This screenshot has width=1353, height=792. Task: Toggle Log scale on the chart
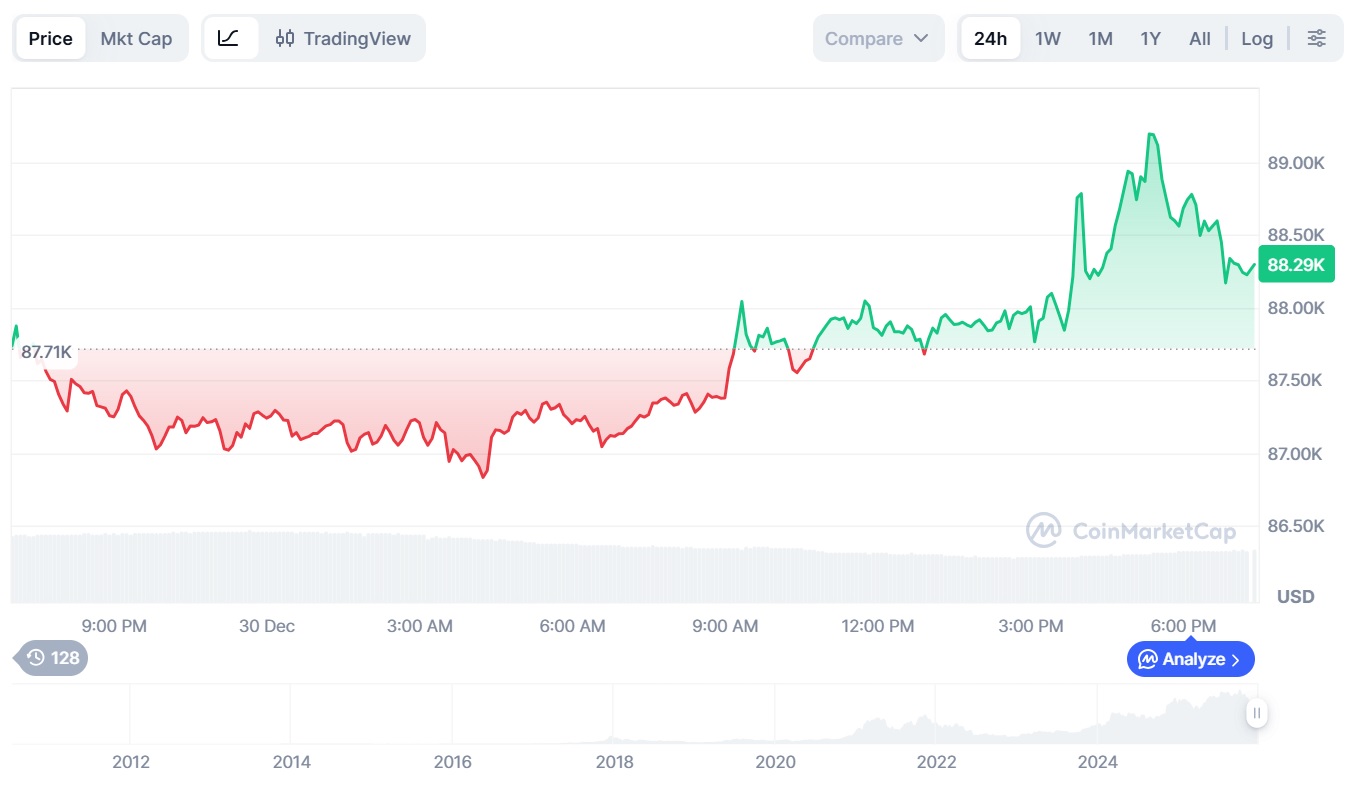[1257, 39]
